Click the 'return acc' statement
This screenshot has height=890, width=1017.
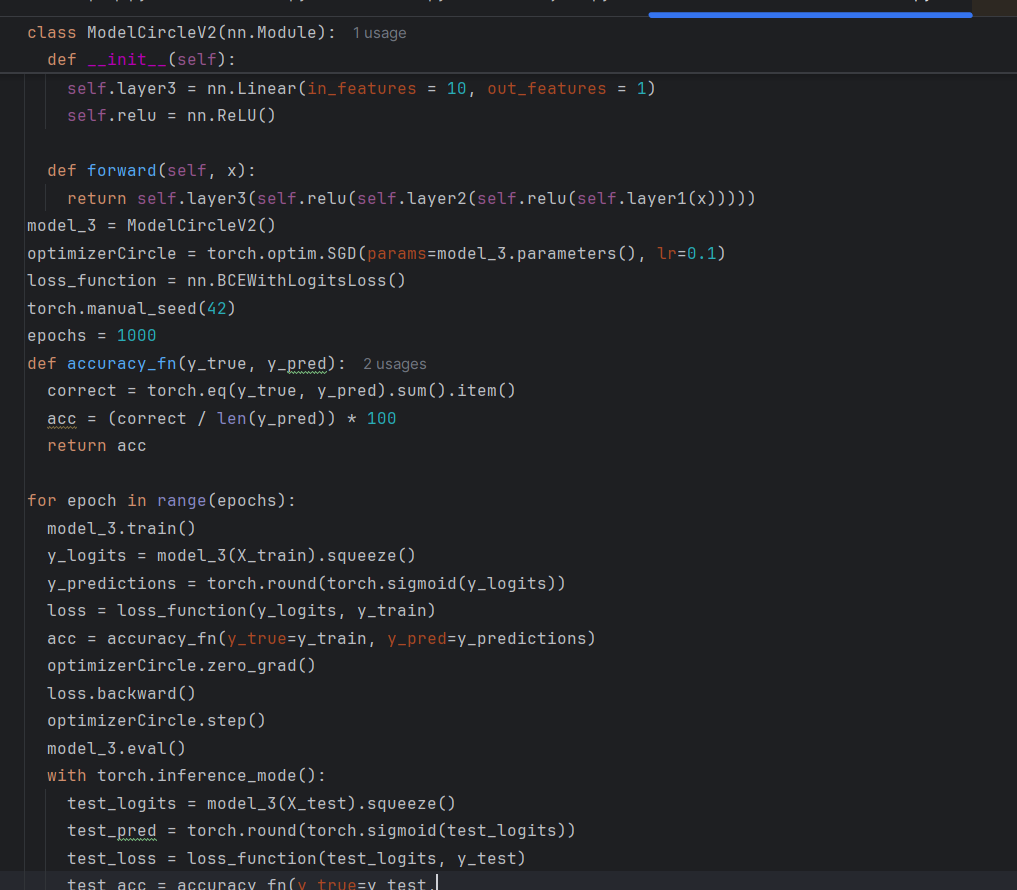(96, 446)
